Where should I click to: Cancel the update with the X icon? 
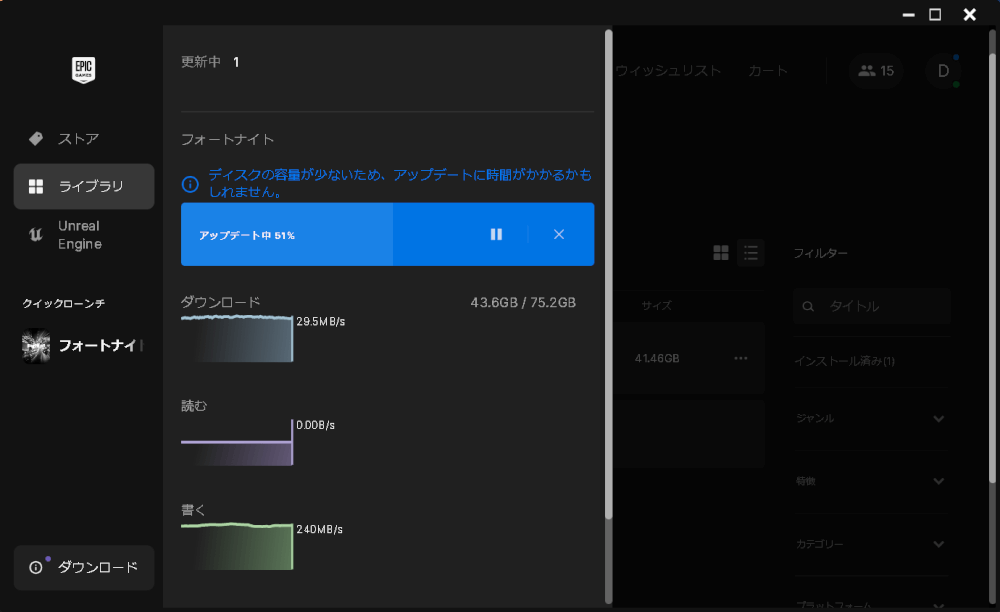(559, 234)
